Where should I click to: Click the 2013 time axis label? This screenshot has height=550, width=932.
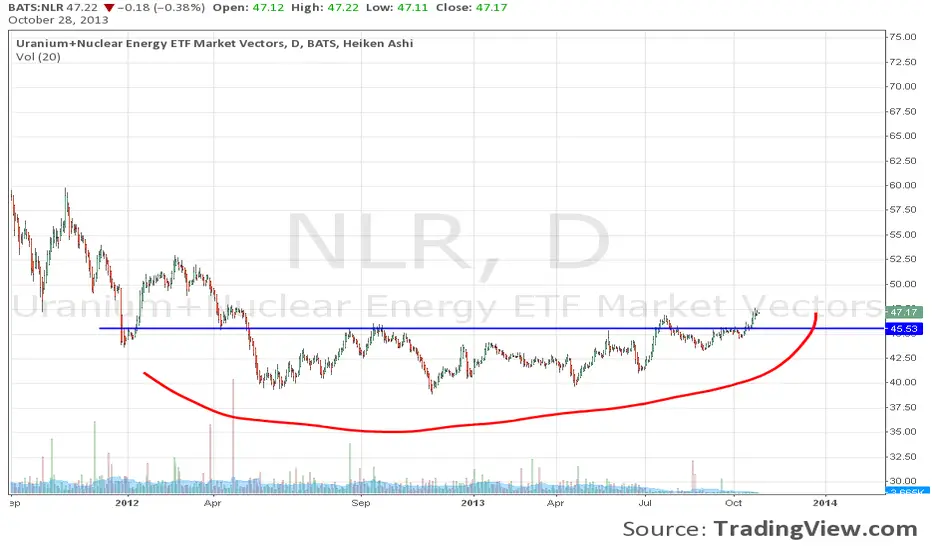click(x=473, y=503)
